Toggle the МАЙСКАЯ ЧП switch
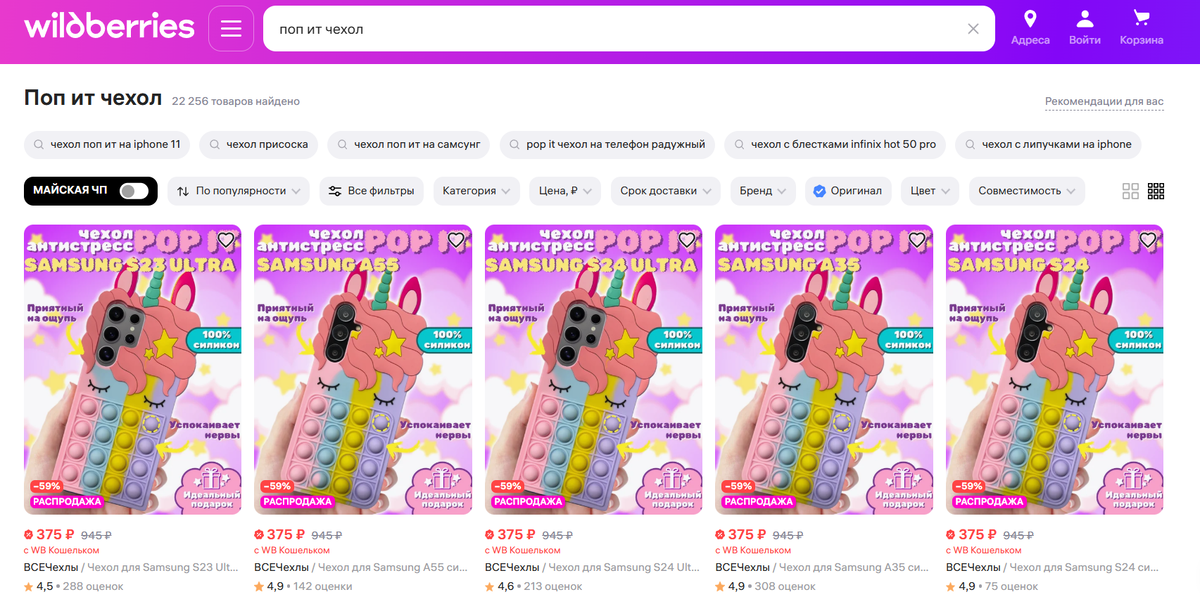The image size is (1200, 597). pyautogui.click(x=133, y=191)
